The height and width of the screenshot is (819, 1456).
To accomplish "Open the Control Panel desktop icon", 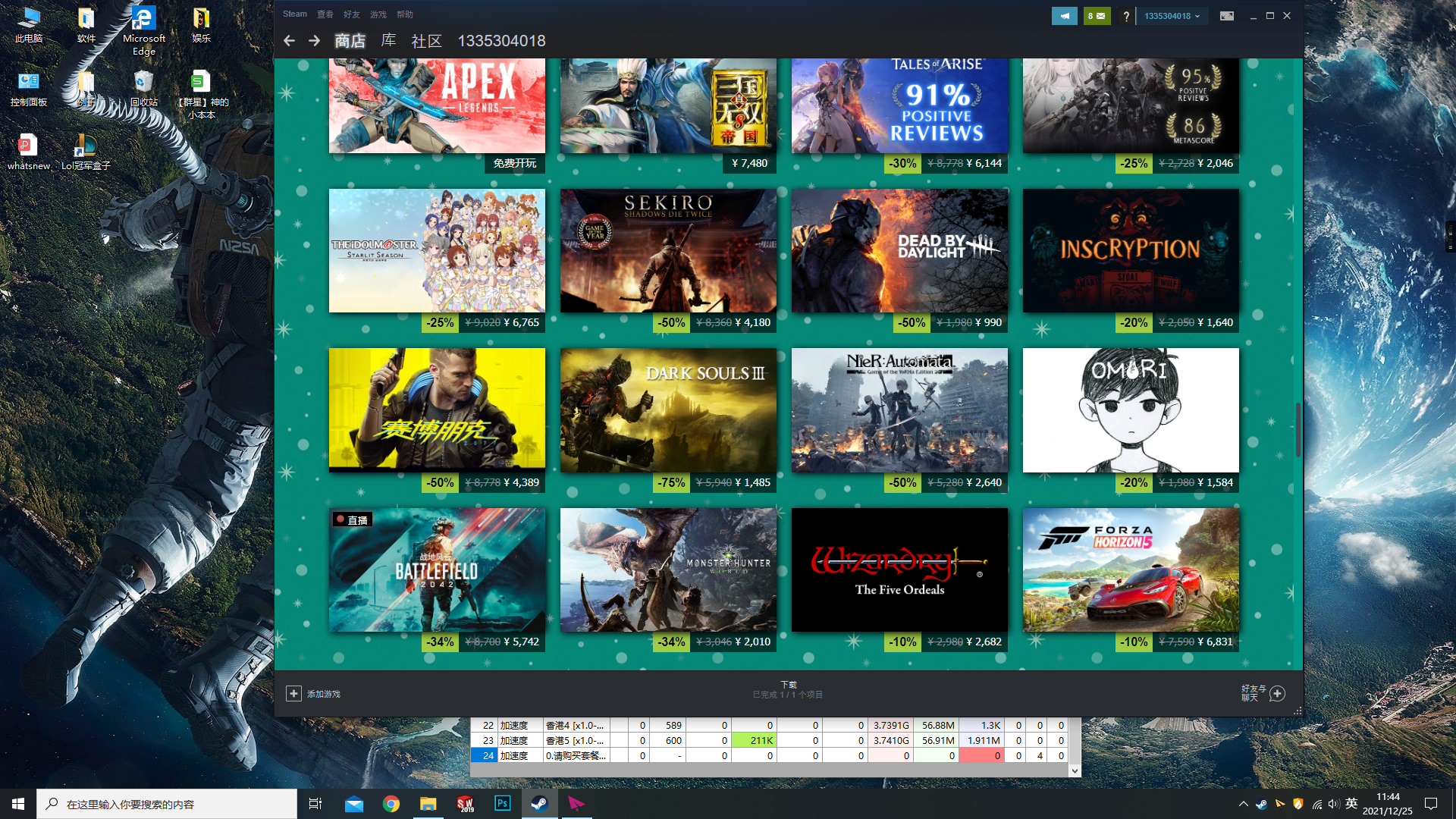I will [29, 89].
